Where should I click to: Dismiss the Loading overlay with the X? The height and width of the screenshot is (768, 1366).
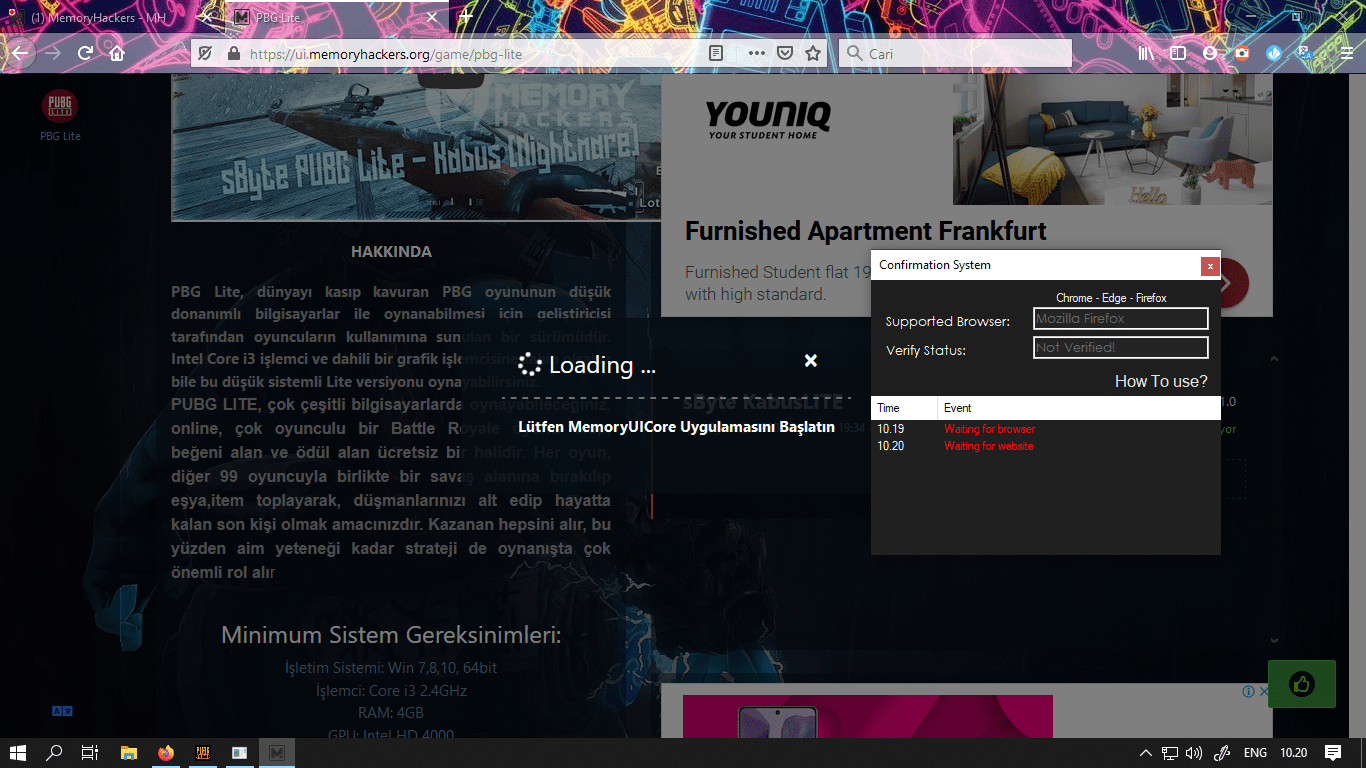click(x=811, y=360)
